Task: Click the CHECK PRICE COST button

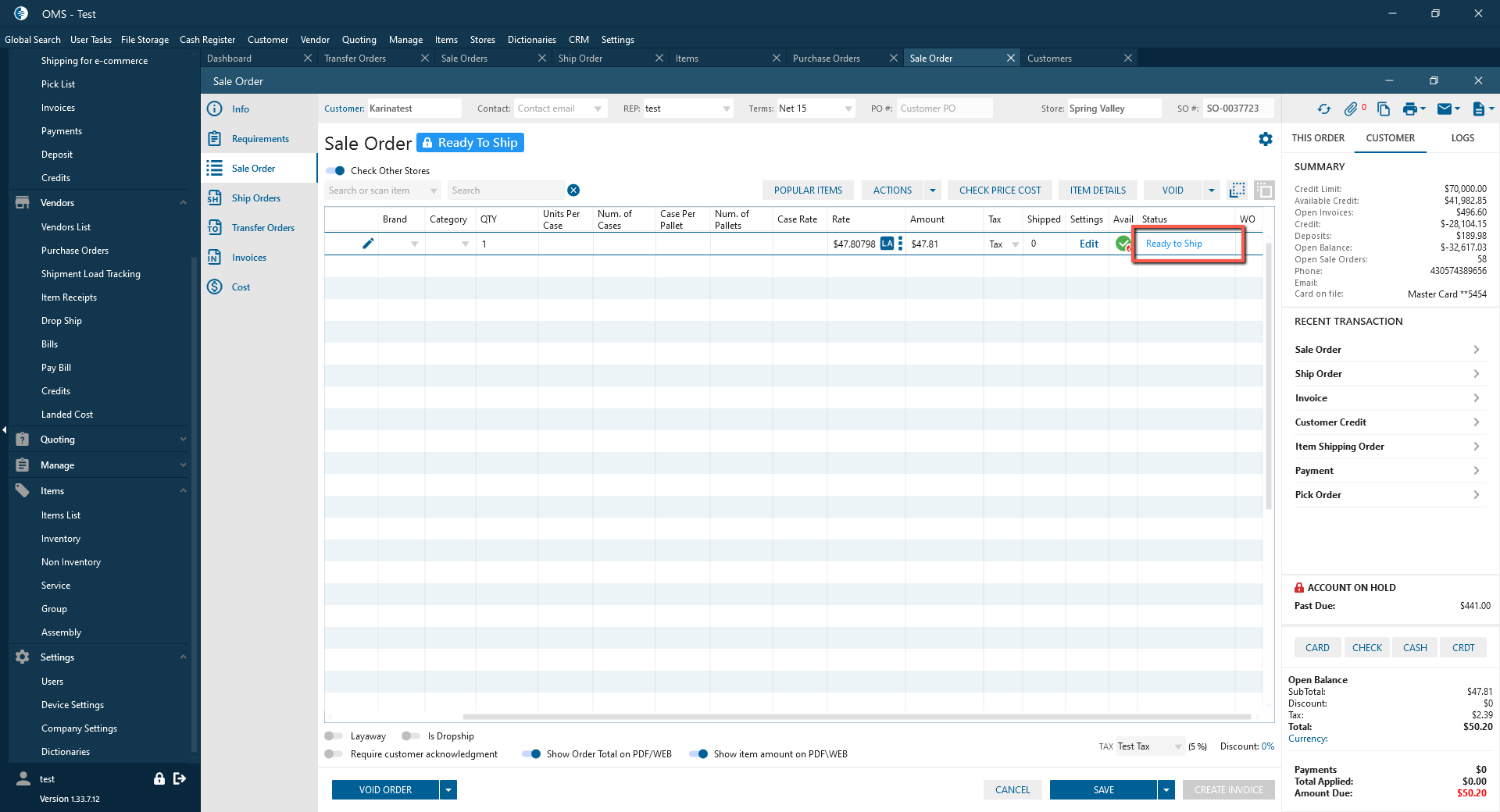Action: tap(999, 191)
